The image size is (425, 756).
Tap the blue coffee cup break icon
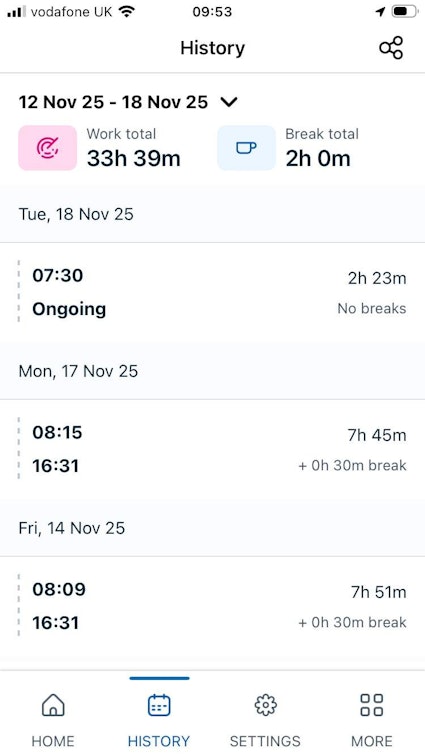coord(246,148)
